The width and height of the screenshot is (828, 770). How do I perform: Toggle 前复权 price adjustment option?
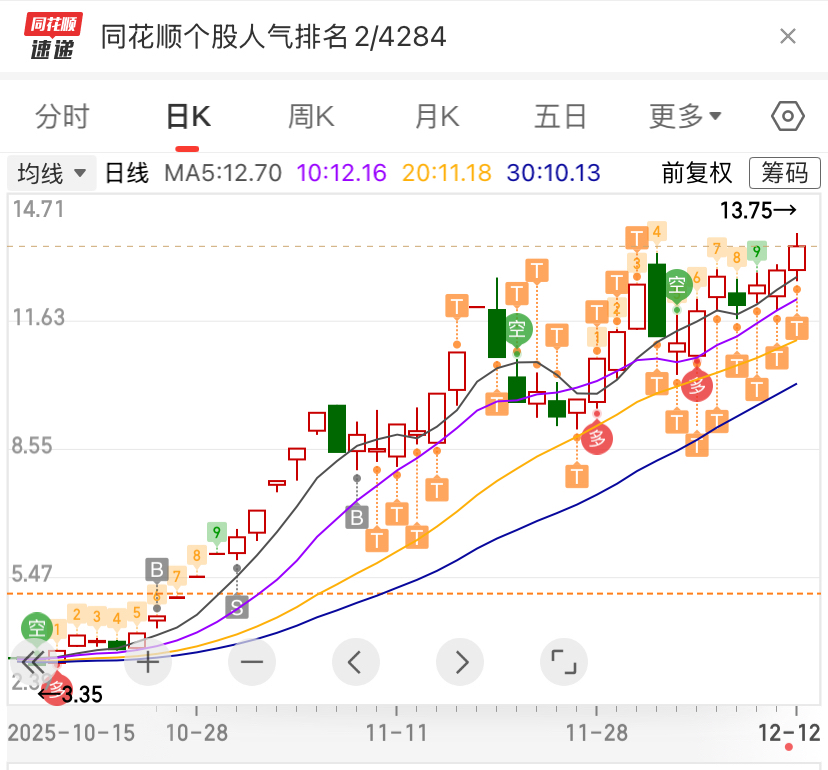[697, 173]
